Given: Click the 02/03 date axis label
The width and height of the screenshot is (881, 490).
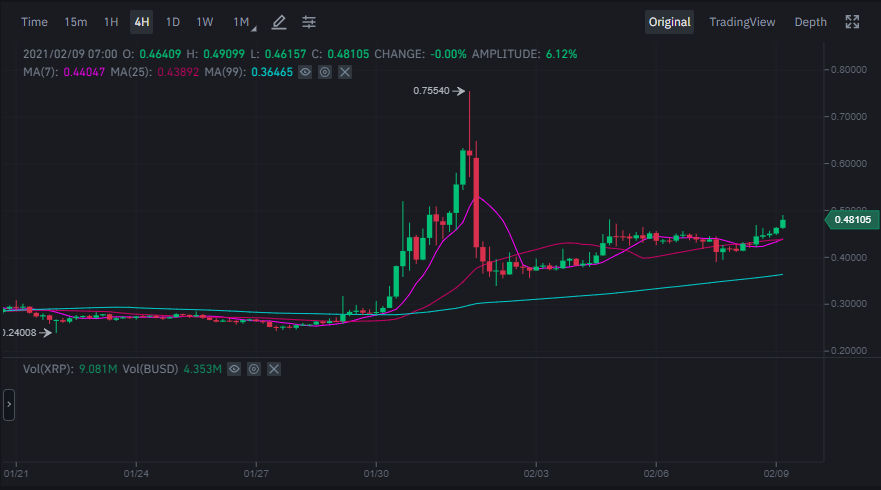Looking at the screenshot, I should click(x=536, y=474).
